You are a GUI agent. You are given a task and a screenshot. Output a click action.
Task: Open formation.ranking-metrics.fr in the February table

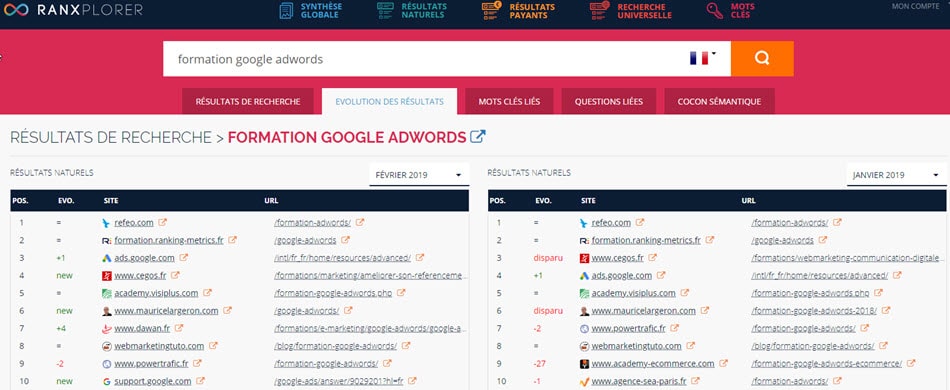click(169, 240)
